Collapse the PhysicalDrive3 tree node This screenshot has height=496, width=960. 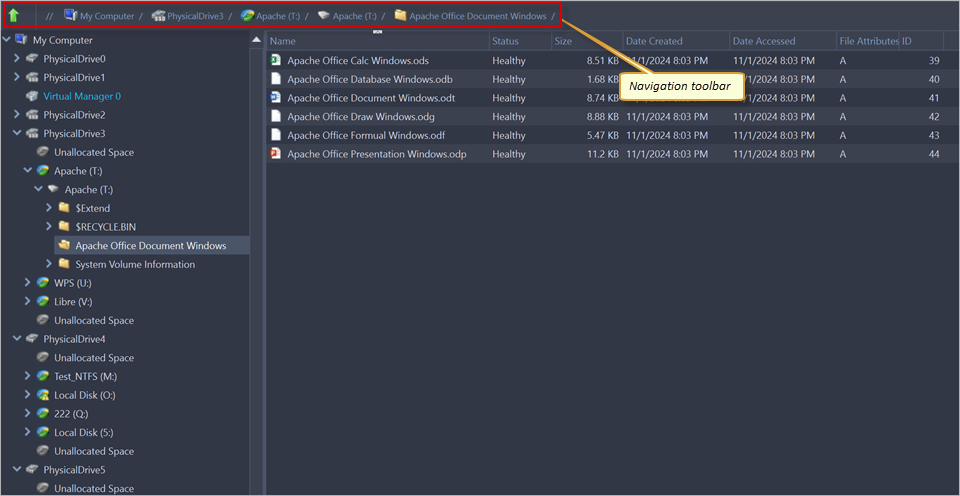17,133
